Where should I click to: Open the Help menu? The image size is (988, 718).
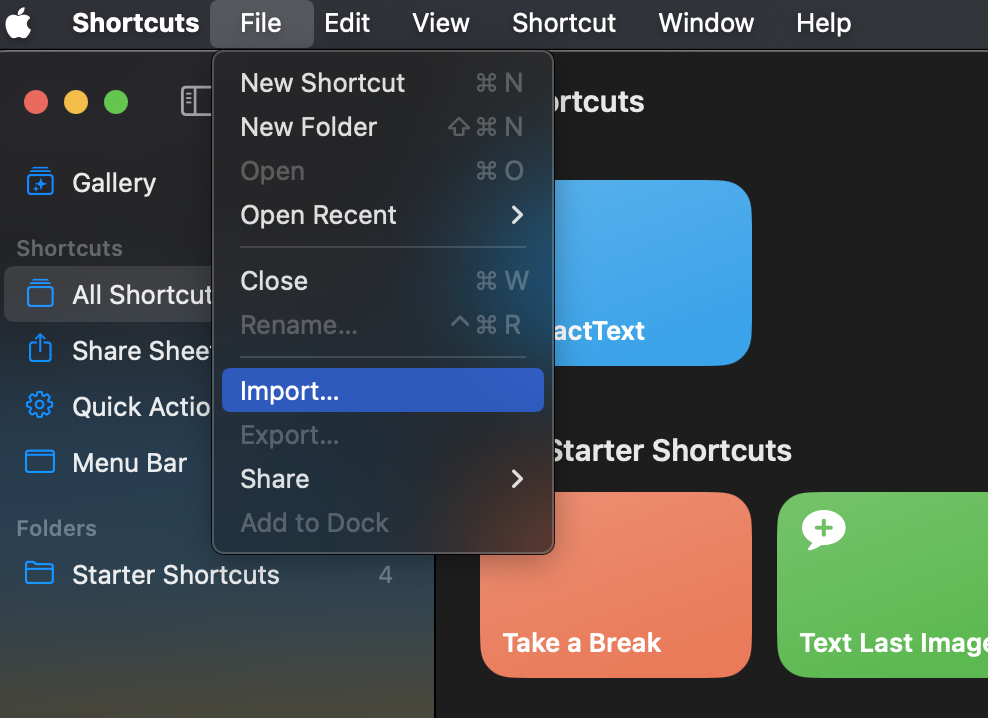click(823, 23)
